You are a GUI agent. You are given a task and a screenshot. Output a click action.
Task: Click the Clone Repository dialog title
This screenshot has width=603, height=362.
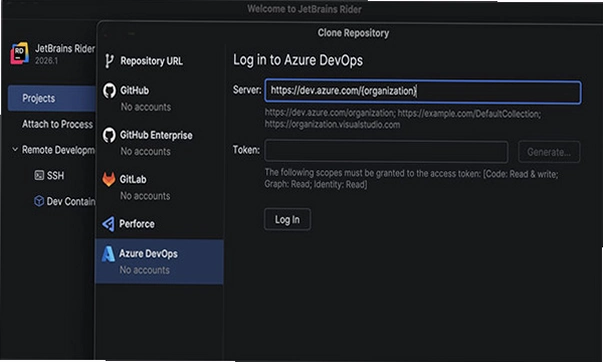coord(353,33)
